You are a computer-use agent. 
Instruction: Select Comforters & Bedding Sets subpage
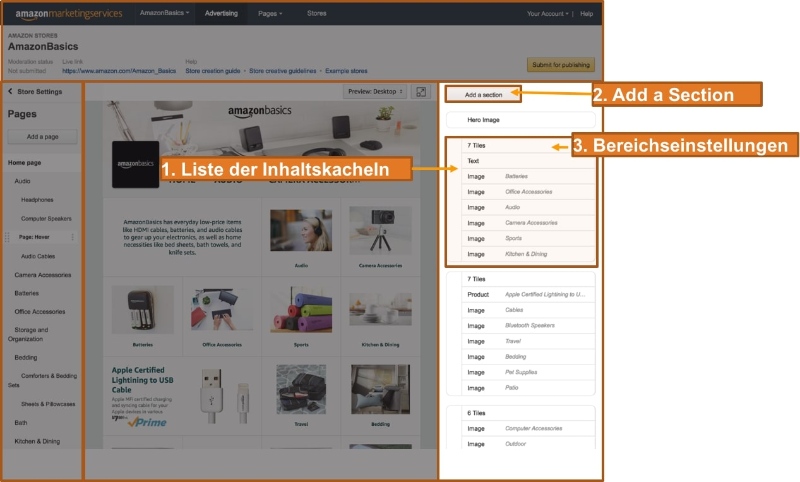pyautogui.click(x=43, y=380)
